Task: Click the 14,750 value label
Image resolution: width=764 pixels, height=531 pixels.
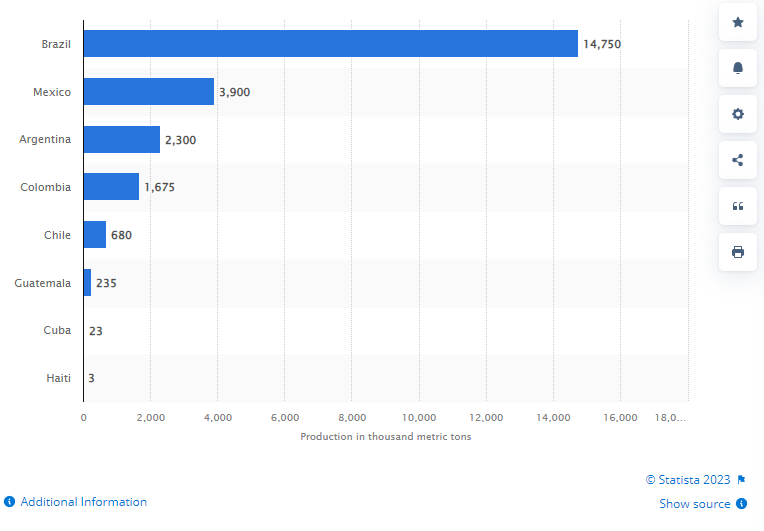Action: coord(603,44)
